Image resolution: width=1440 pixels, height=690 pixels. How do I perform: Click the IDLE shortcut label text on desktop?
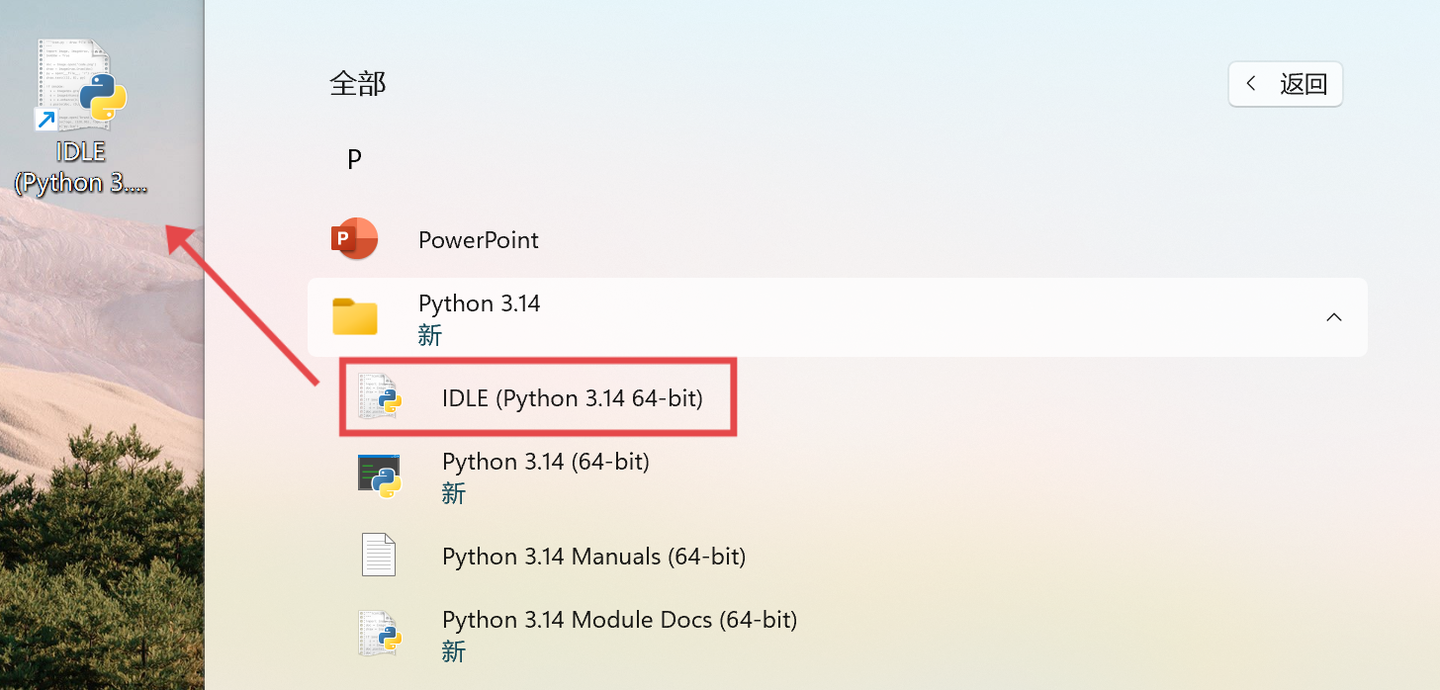80,166
